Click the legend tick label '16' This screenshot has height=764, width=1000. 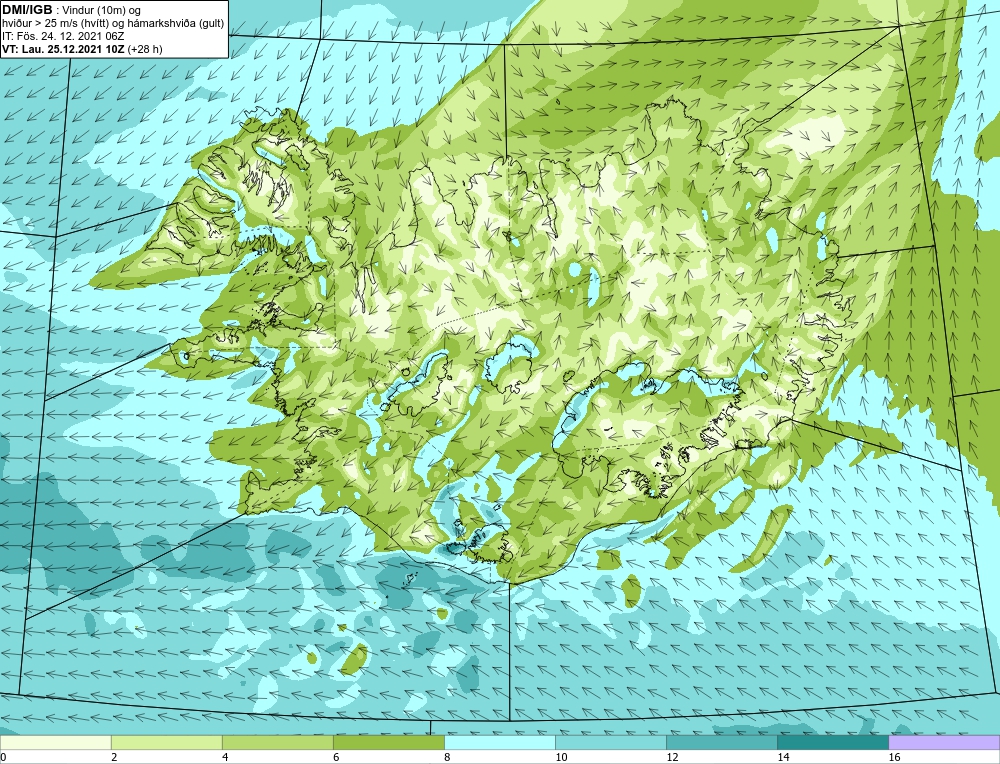click(894, 757)
